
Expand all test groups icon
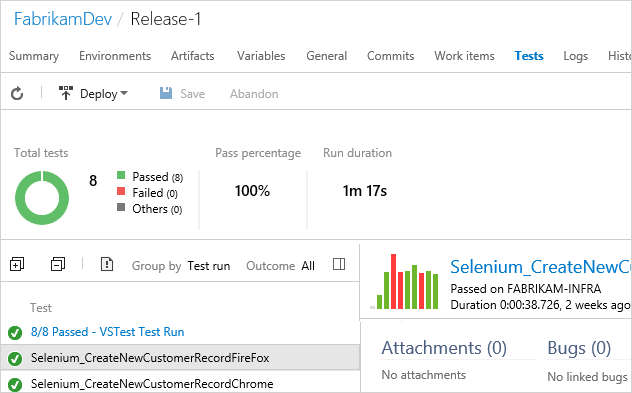click(x=17, y=264)
